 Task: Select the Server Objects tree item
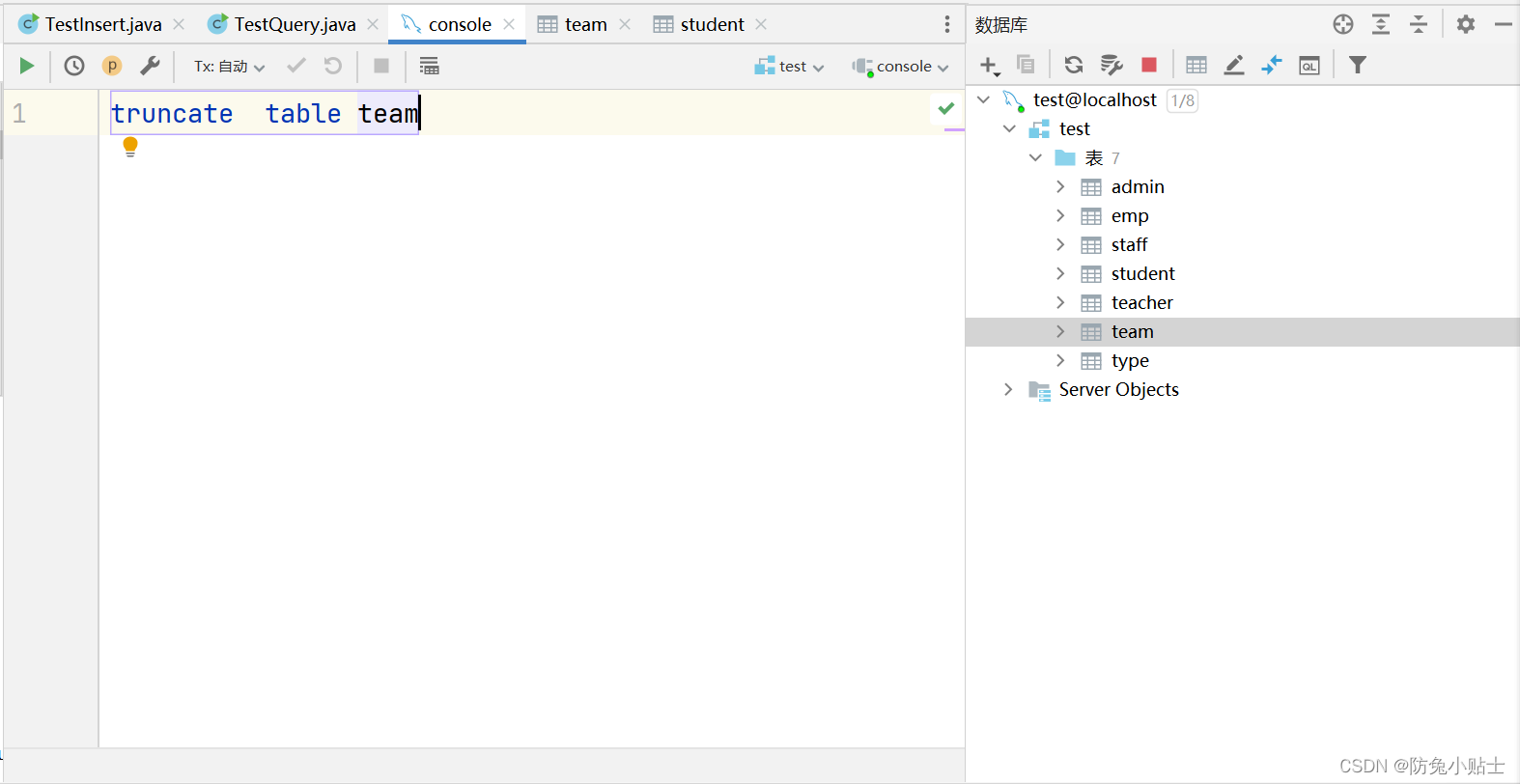tap(1118, 389)
